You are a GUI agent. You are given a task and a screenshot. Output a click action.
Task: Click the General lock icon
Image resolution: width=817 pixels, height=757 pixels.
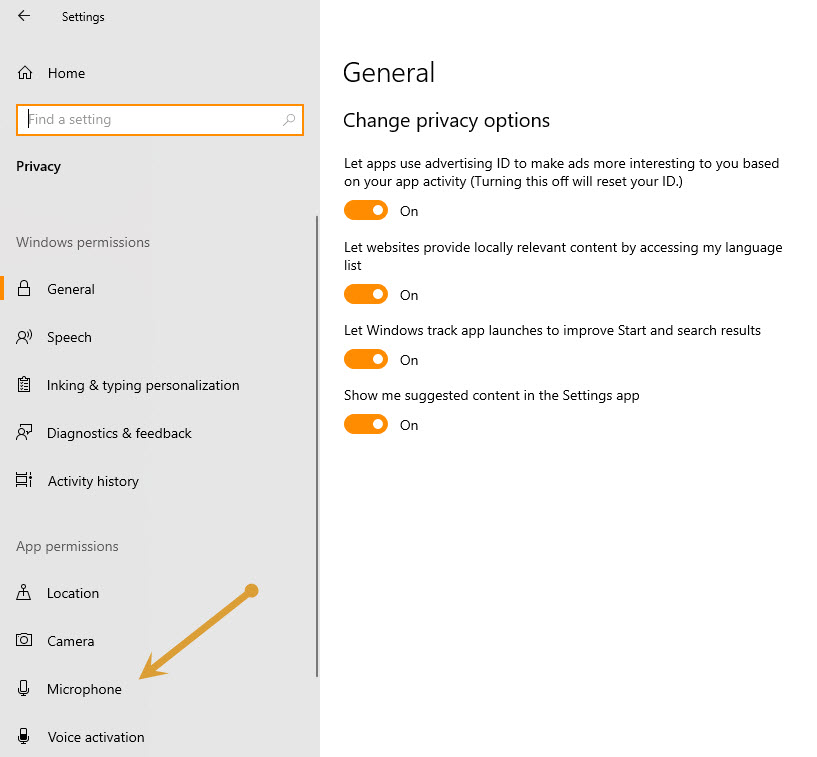tap(24, 288)
